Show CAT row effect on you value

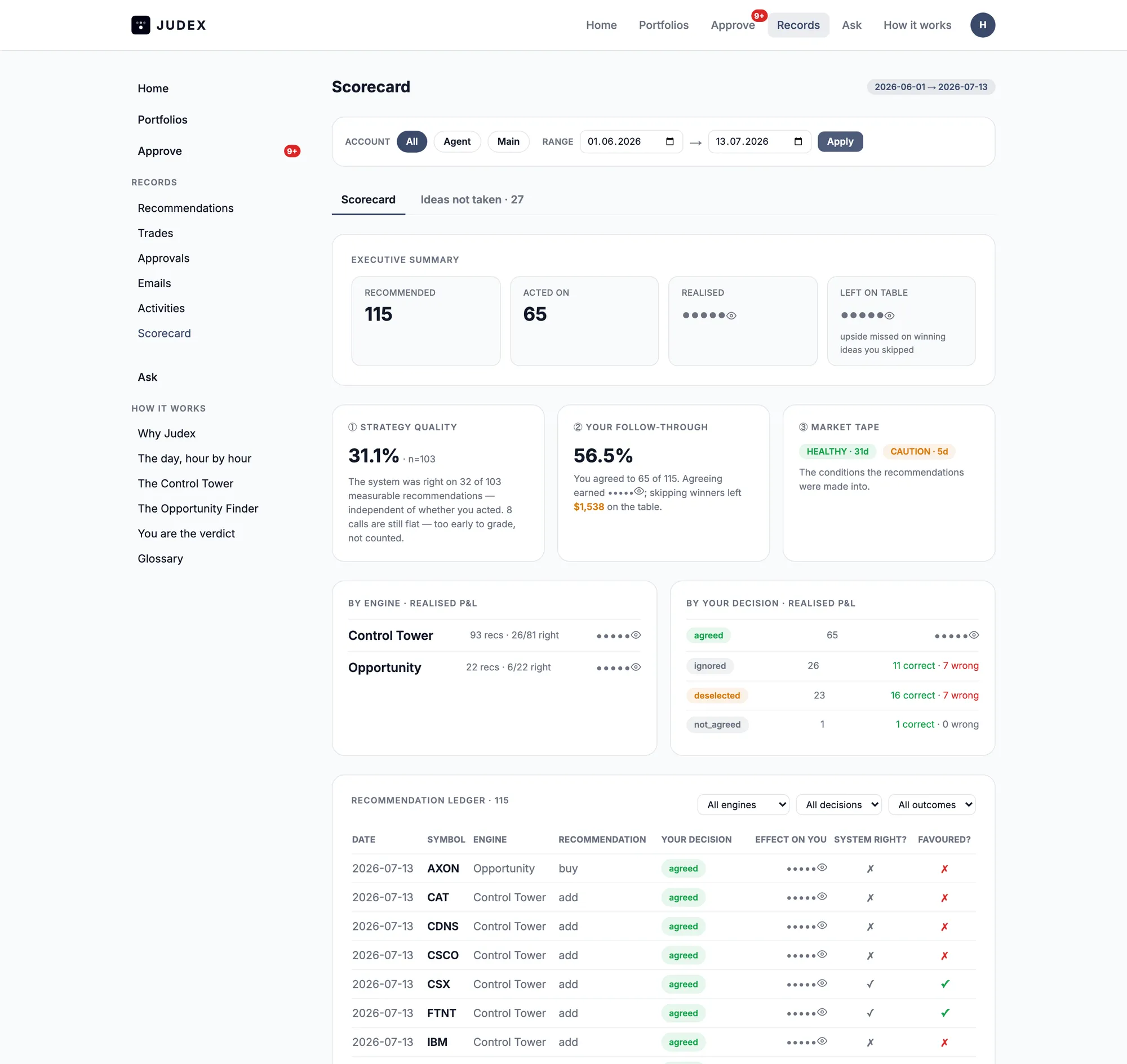point(822,896)
